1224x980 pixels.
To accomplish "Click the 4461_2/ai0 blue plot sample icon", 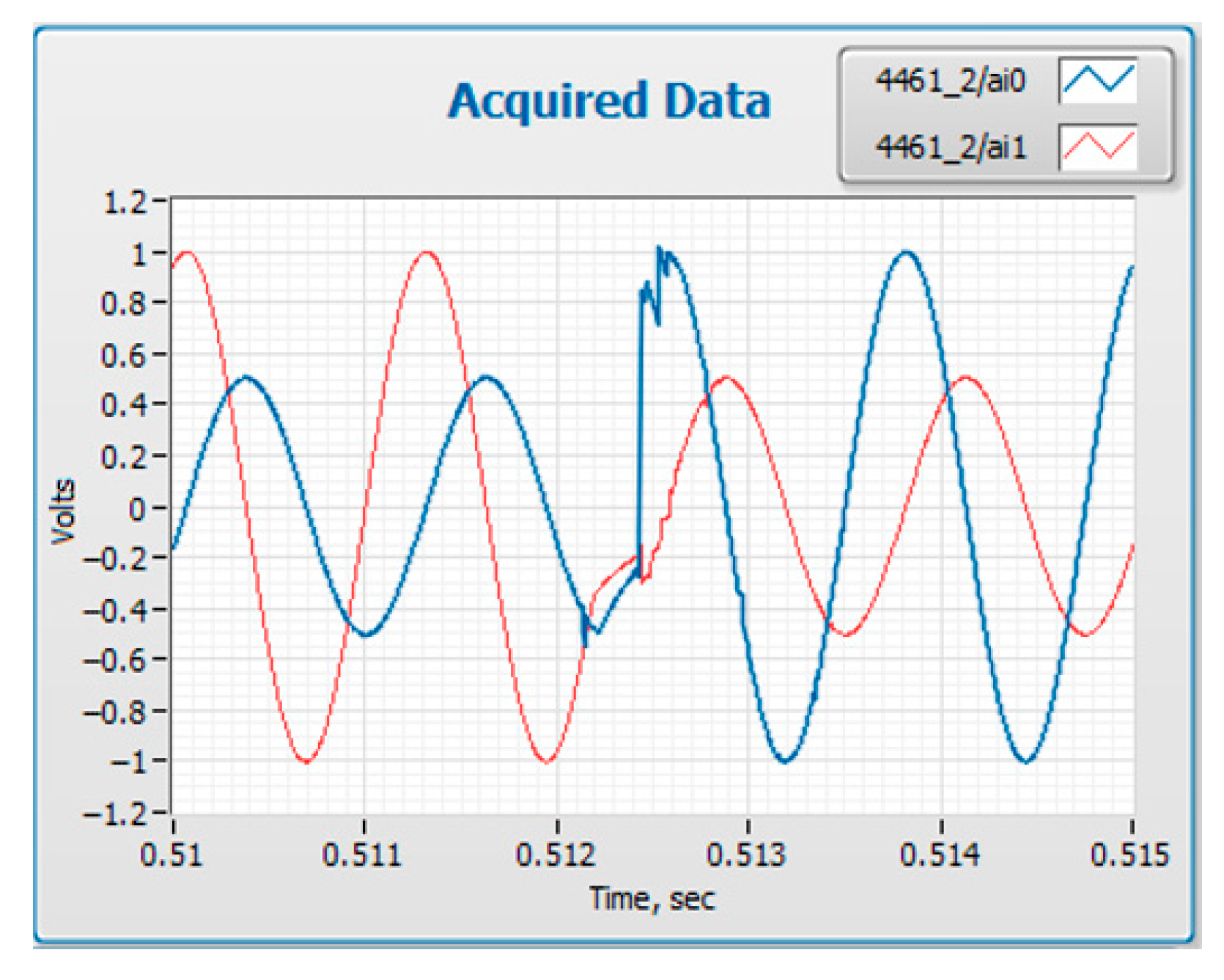I will [x=1097, y=80].
